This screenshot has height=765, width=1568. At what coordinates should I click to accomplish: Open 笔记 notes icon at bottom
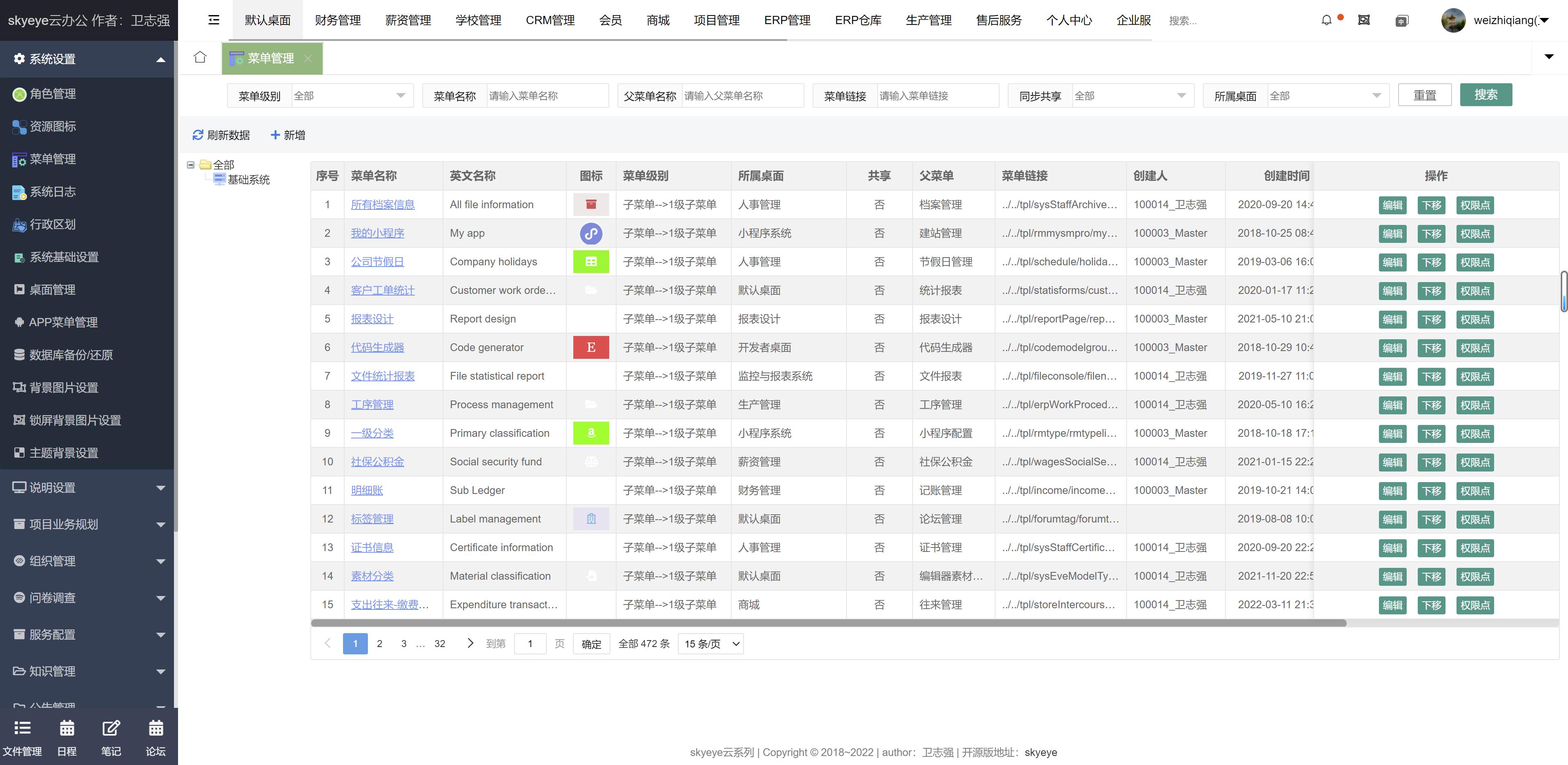coord(111,729)
